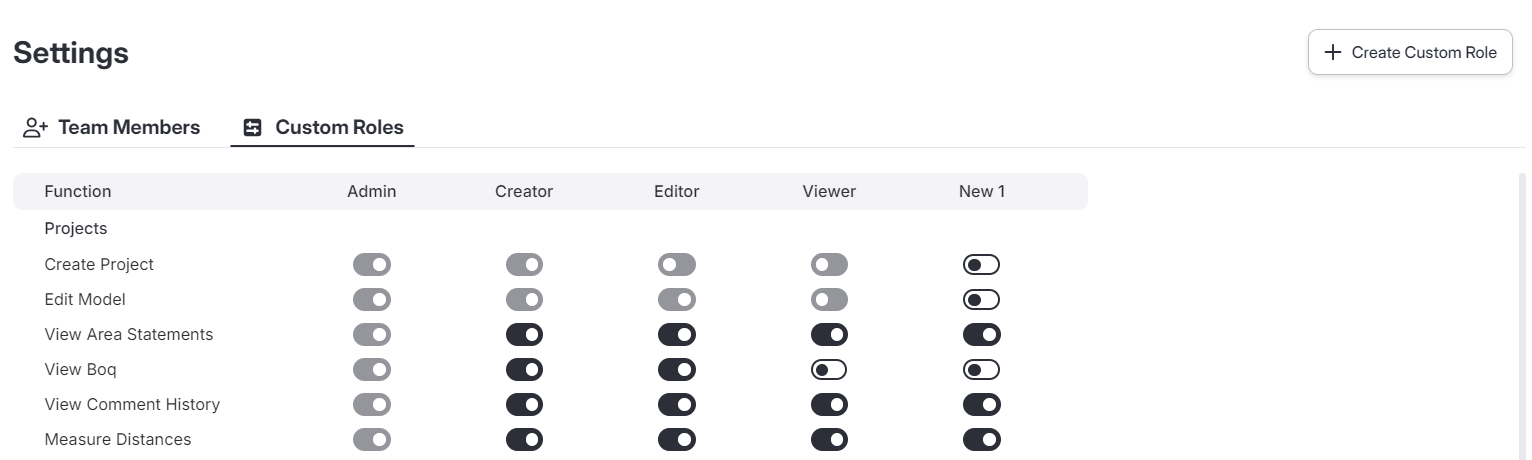Click the Custom Roles sliders icon
The width and height of the screenshot is (1532, 460).
(x=253, y=128)
